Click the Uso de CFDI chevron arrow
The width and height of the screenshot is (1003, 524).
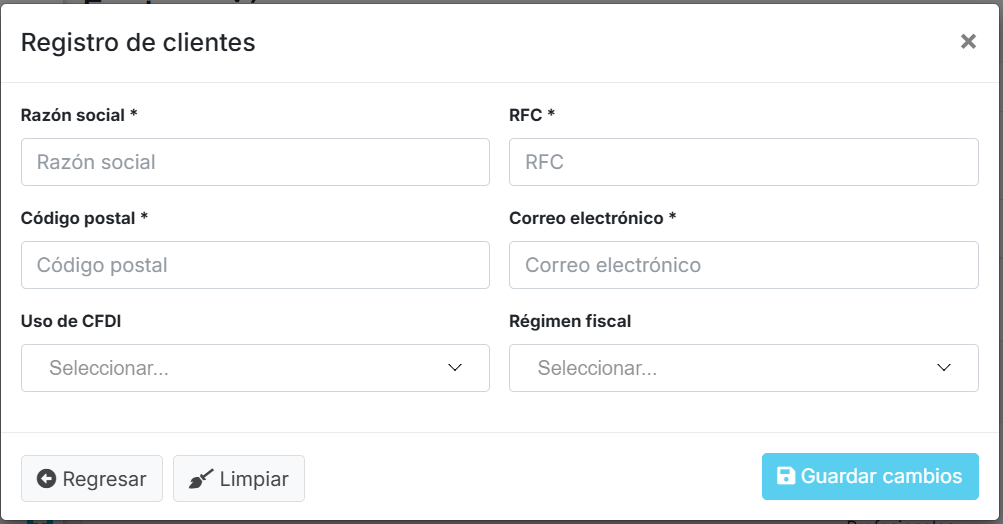coord(455,368)
